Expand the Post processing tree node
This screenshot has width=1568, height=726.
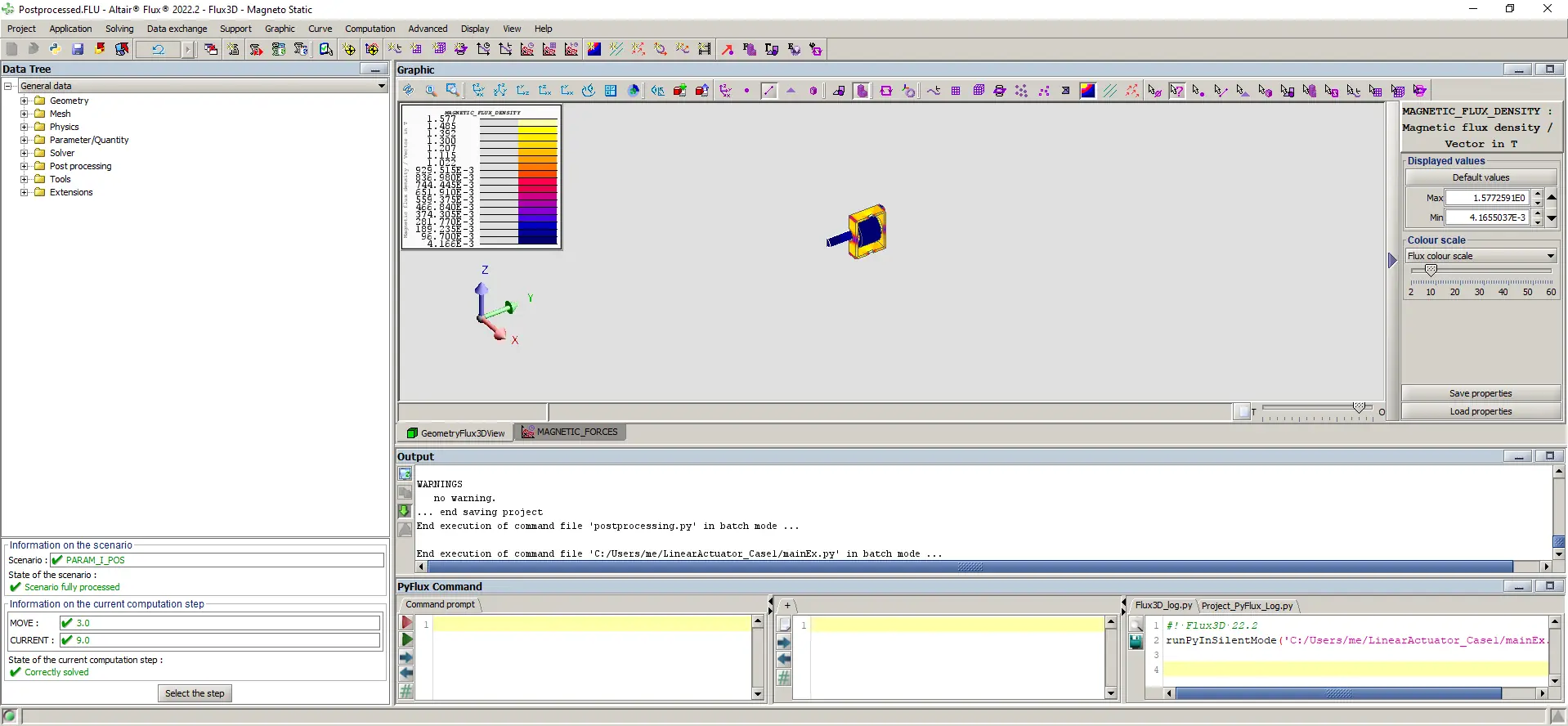point(25,166)
